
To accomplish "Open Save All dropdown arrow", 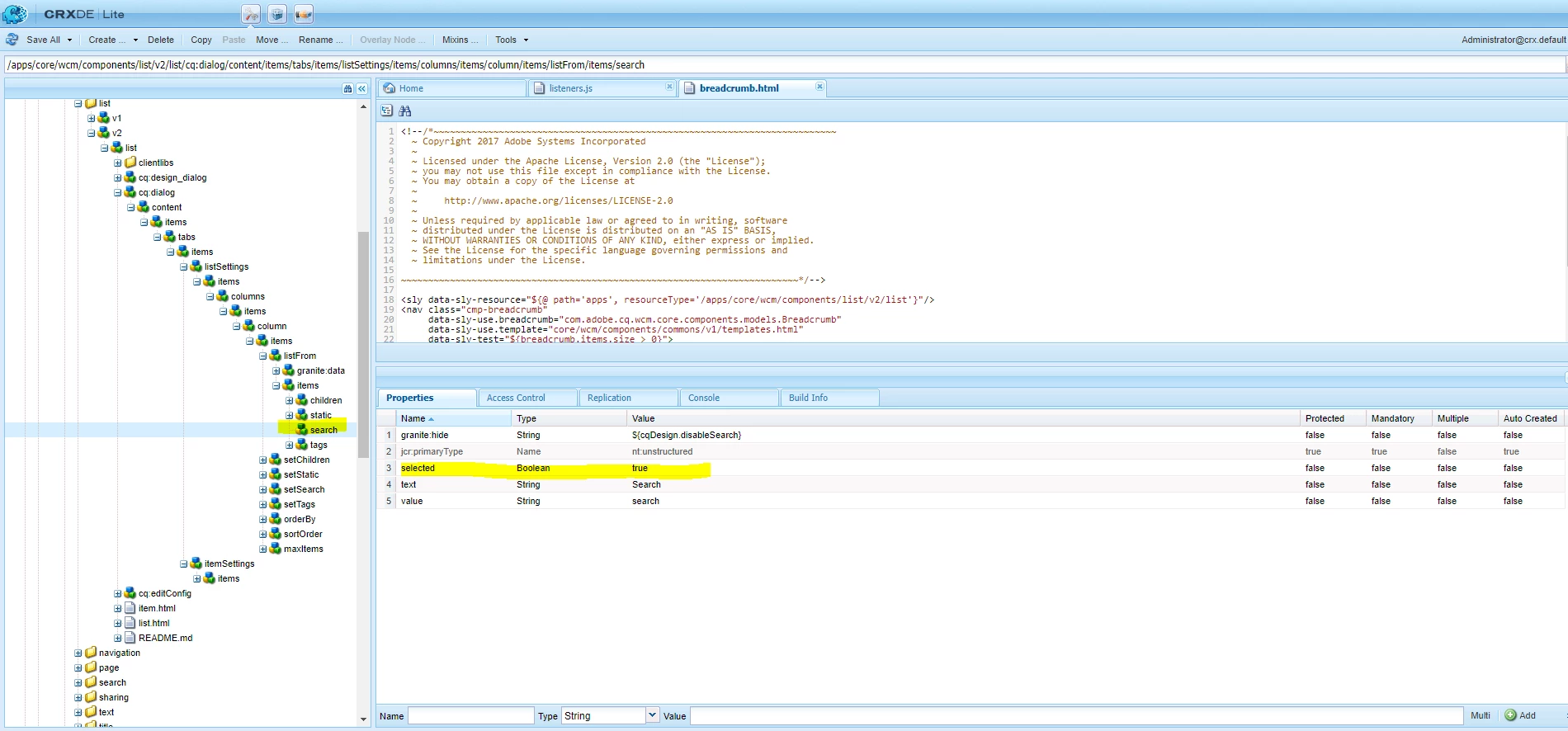I will (69, 40).
